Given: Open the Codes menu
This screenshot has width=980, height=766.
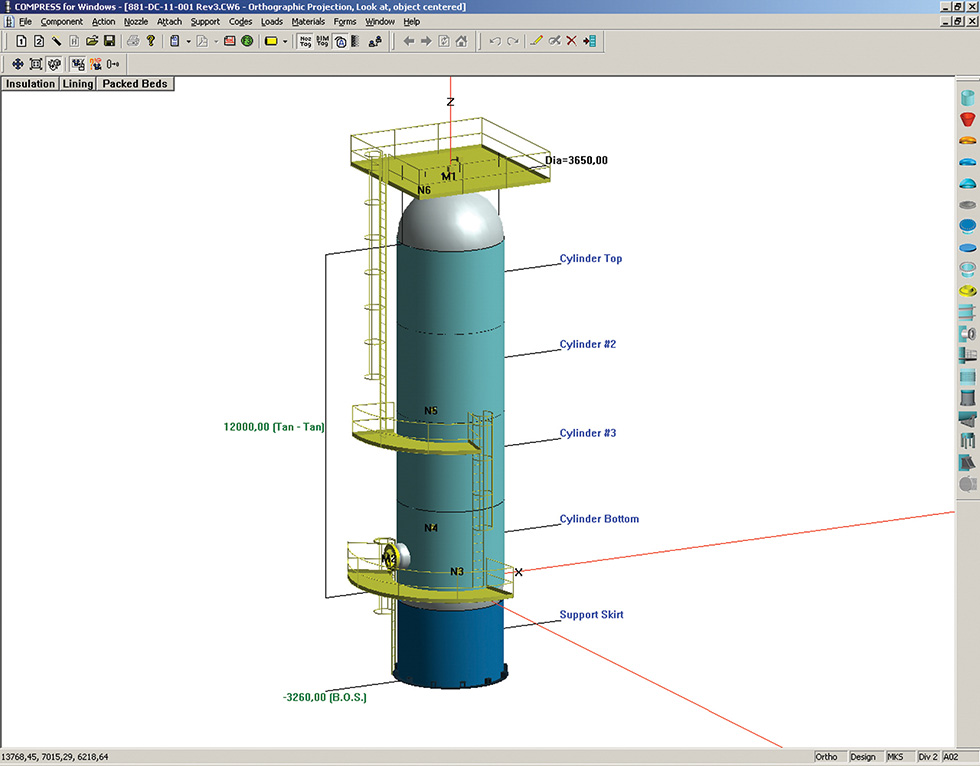Looking at the screenshot, I should [240, 21].
